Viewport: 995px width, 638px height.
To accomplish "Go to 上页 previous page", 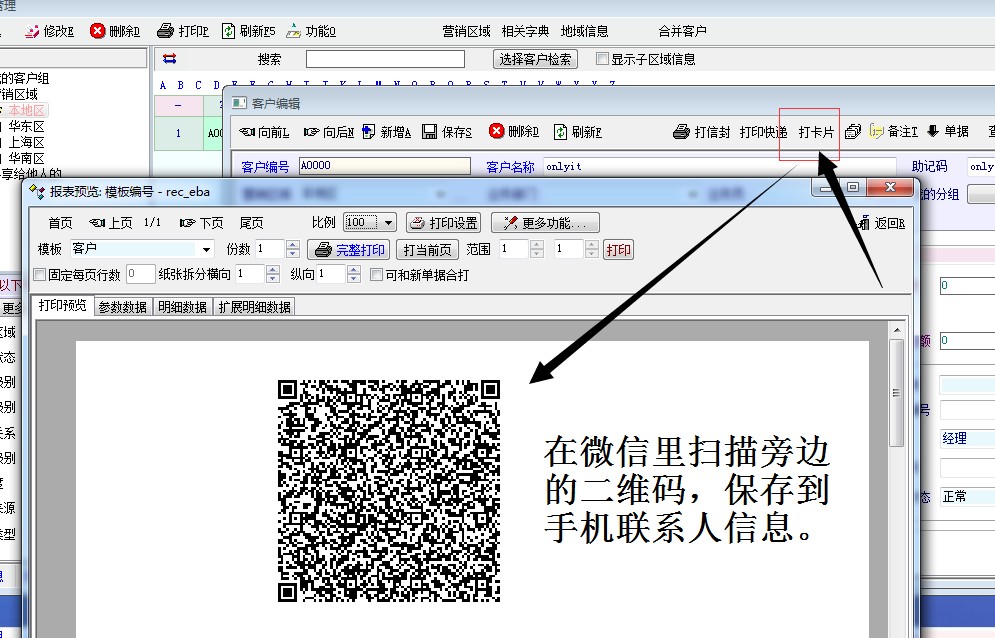I will [110, 223].
